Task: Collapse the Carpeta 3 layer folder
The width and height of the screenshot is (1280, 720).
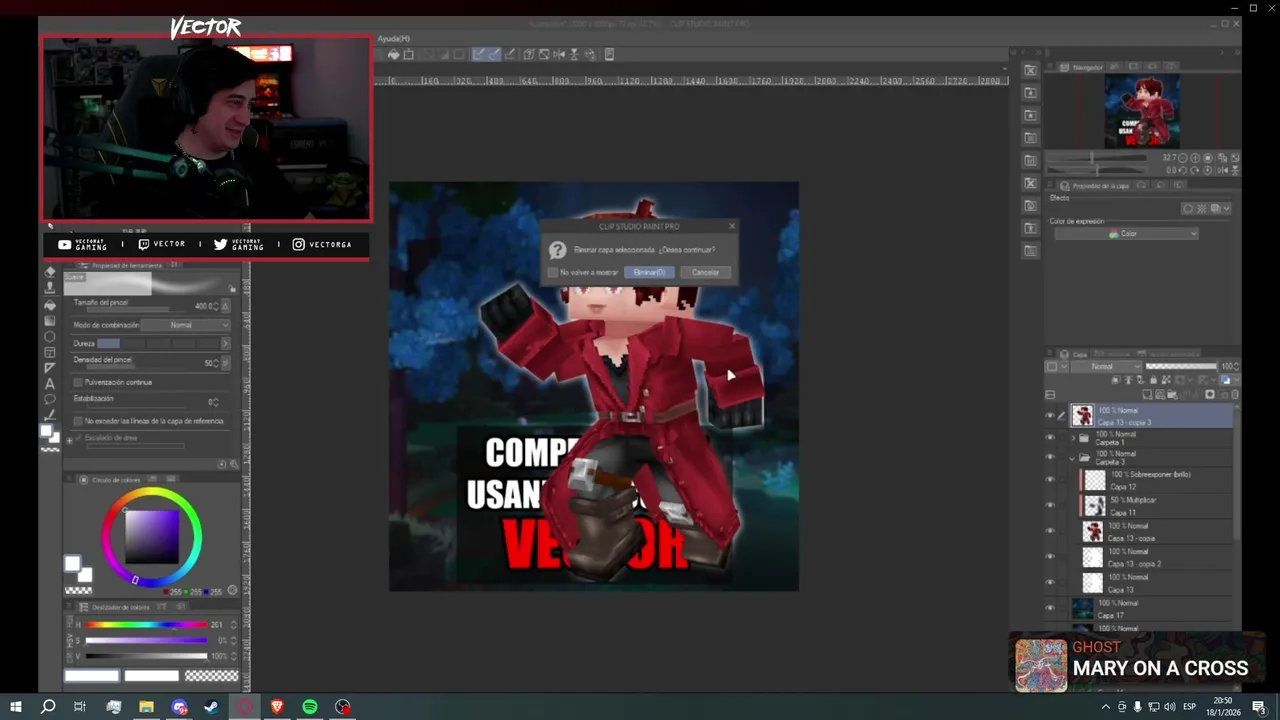Action: click(1072, 459)
